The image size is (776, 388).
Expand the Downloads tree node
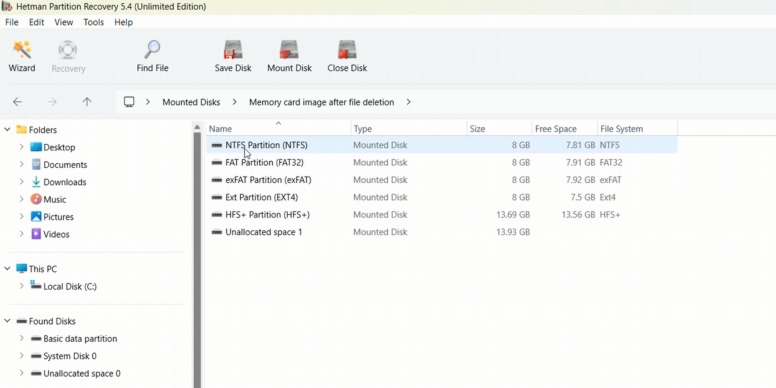(22, 182)
